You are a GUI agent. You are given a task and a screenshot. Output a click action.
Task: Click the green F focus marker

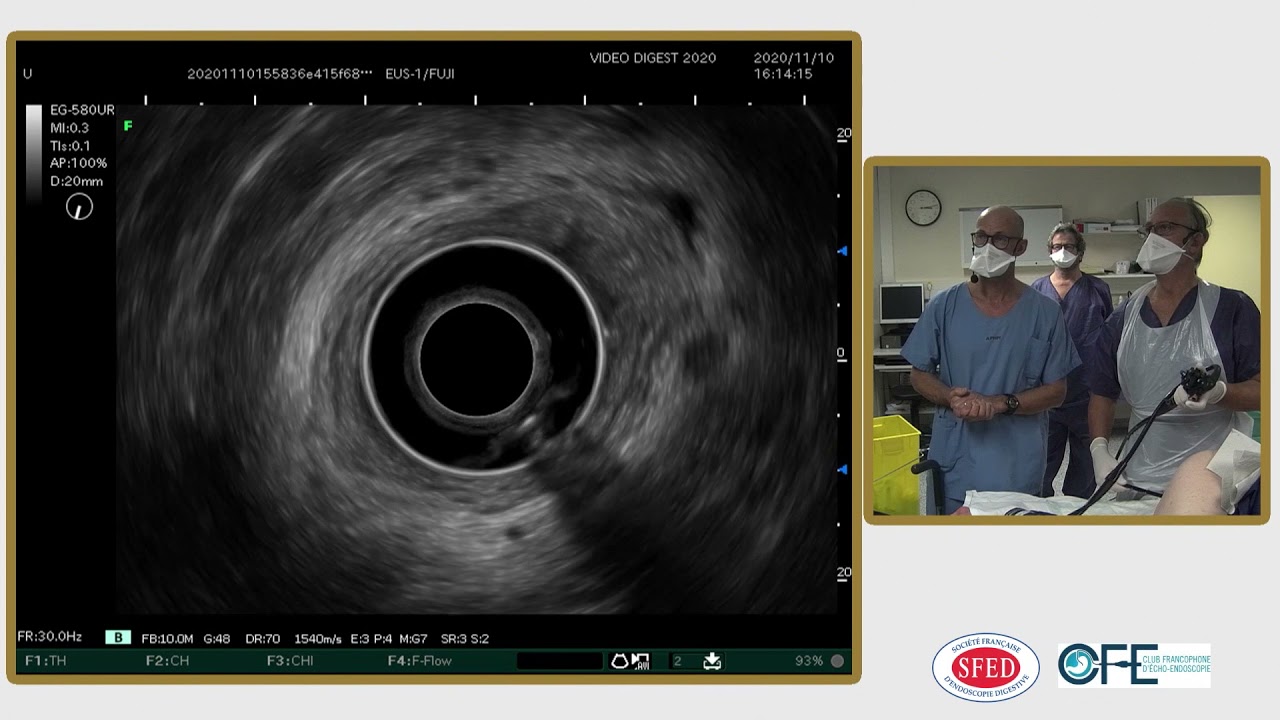pyautogui.click(x=128, y=126)
